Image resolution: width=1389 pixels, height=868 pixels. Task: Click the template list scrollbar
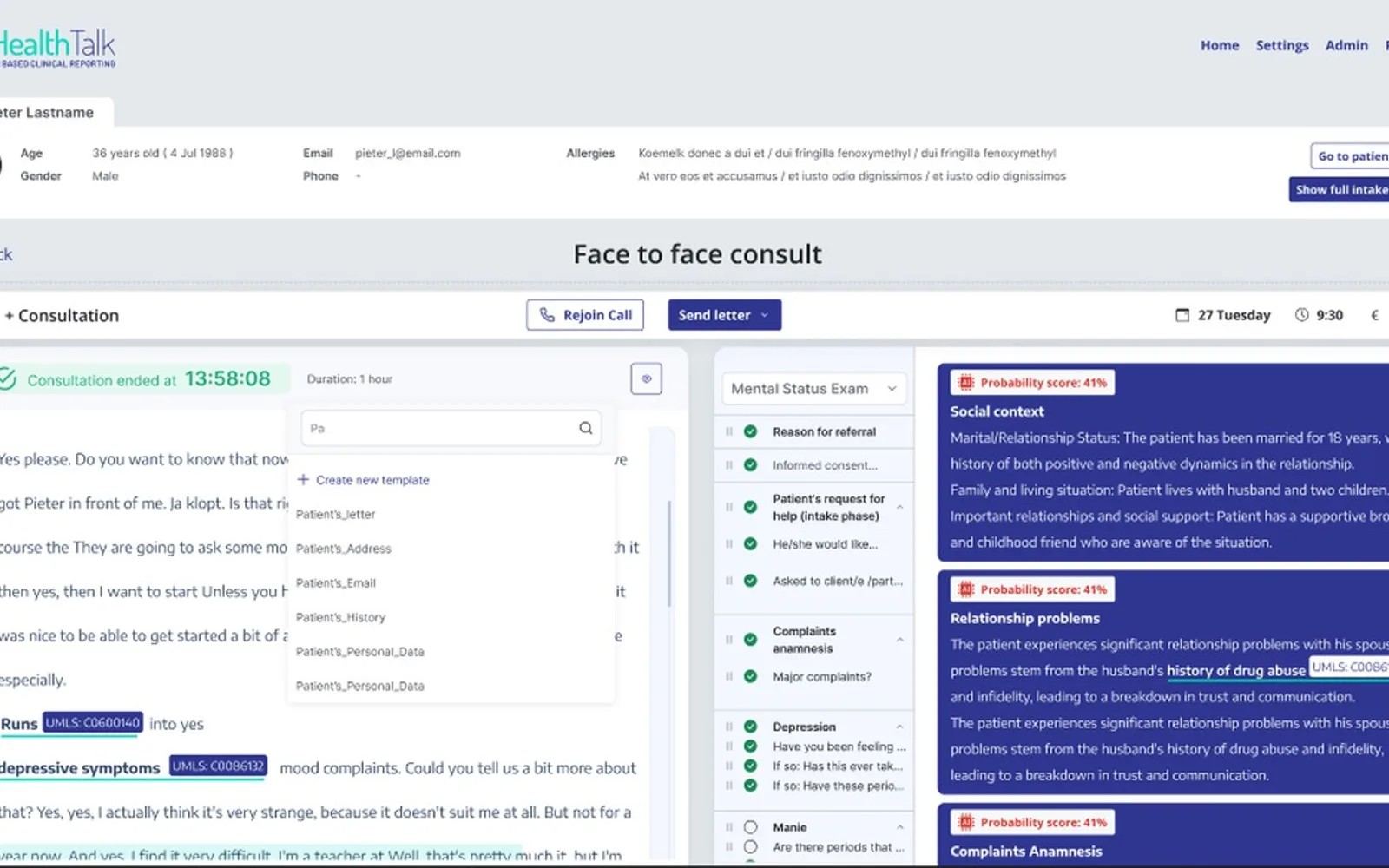click(668, 554)
